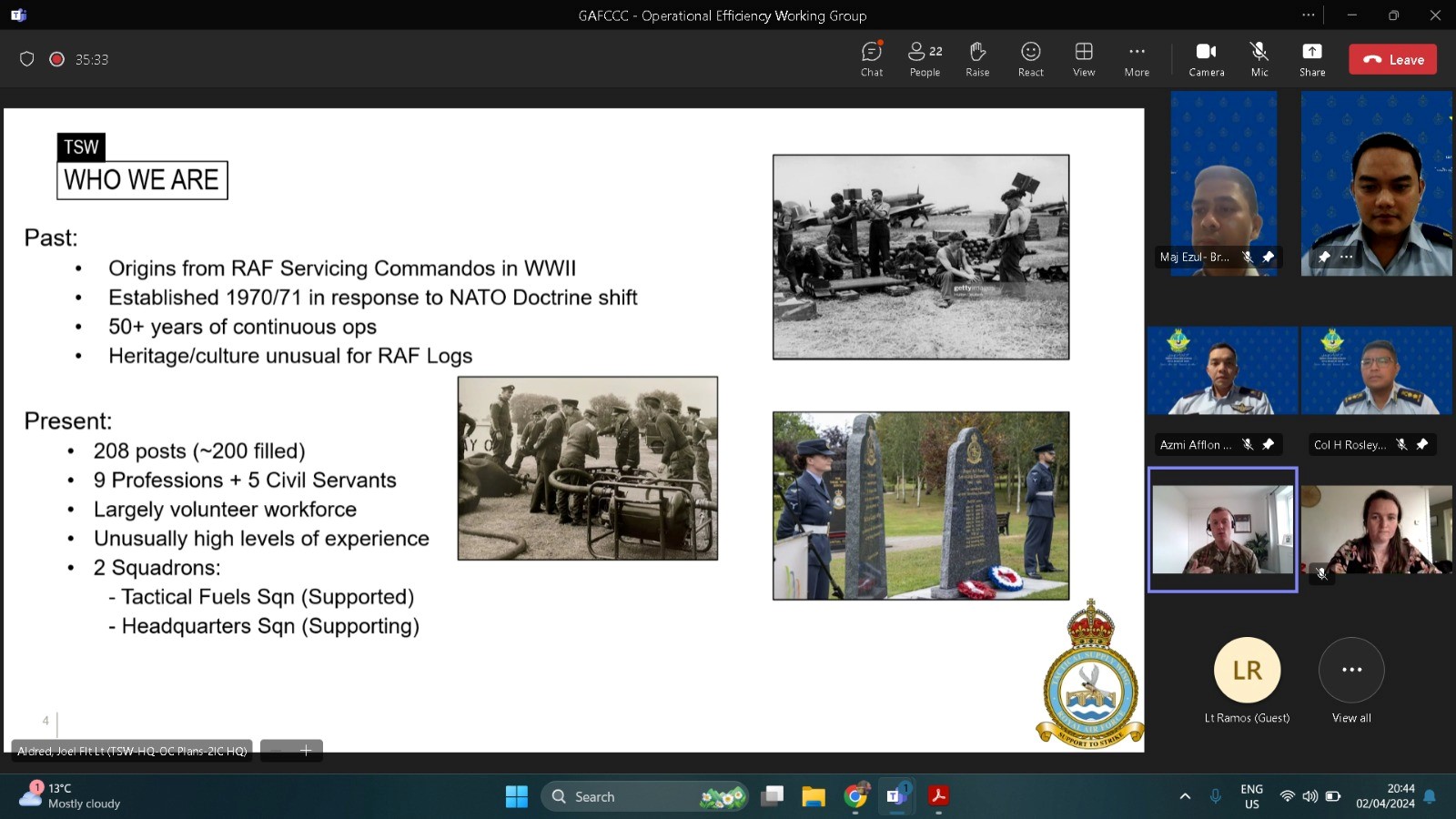The height and width of the screenshot is (819, 1456).
Task: Switch ENG US input language
Action: 1251,796
